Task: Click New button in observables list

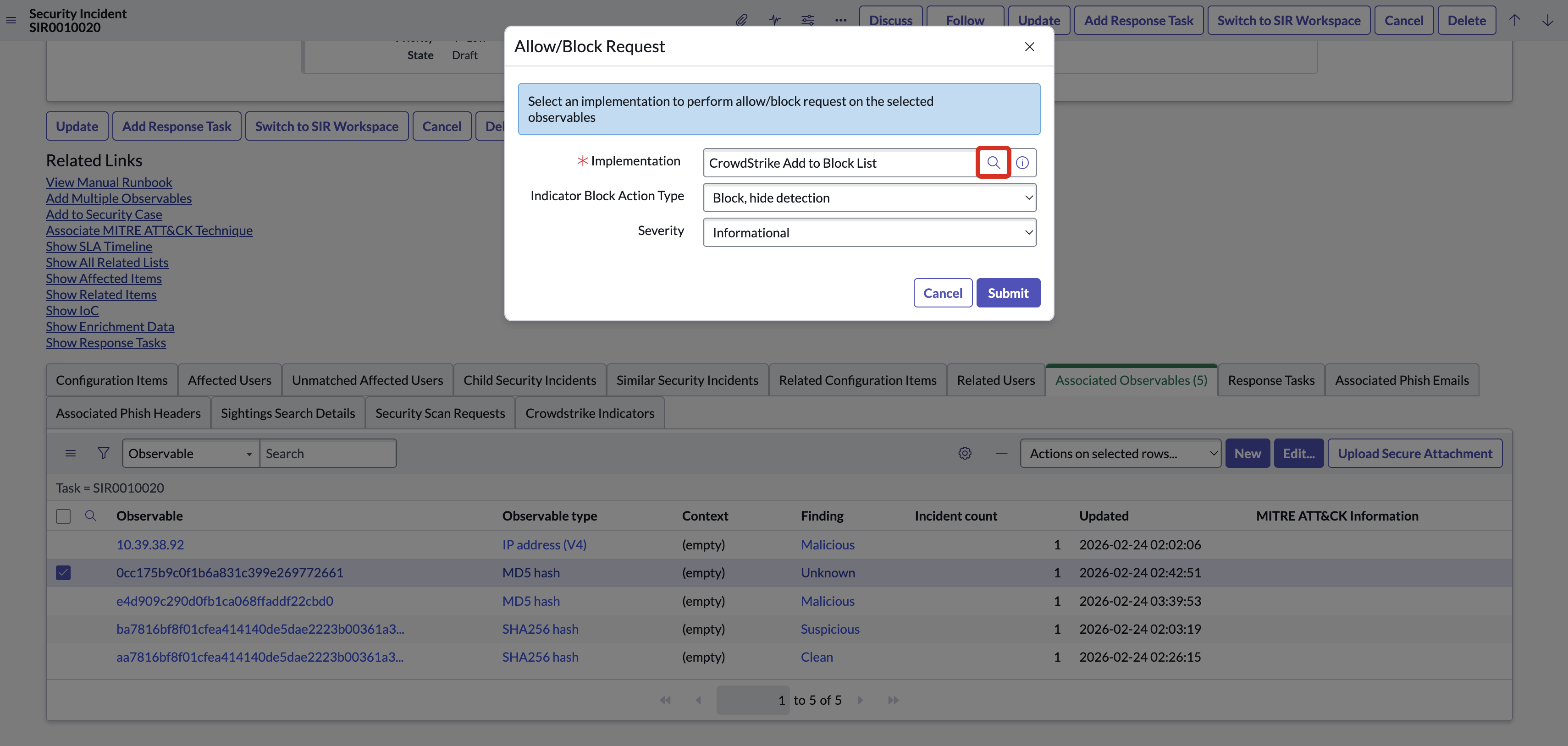Action: pyautogui.click(x=1248, y=453)
